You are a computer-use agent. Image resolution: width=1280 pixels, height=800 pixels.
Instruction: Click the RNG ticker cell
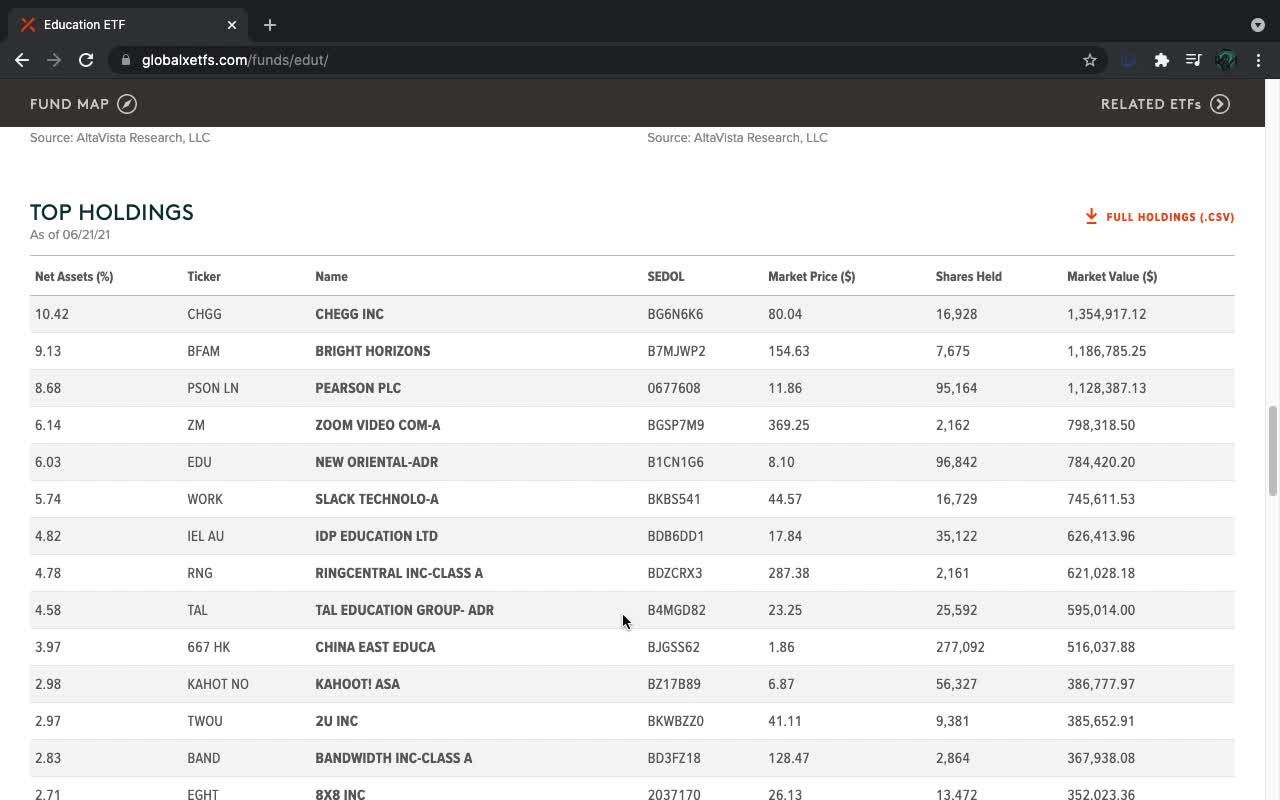(x=200, y=573)
